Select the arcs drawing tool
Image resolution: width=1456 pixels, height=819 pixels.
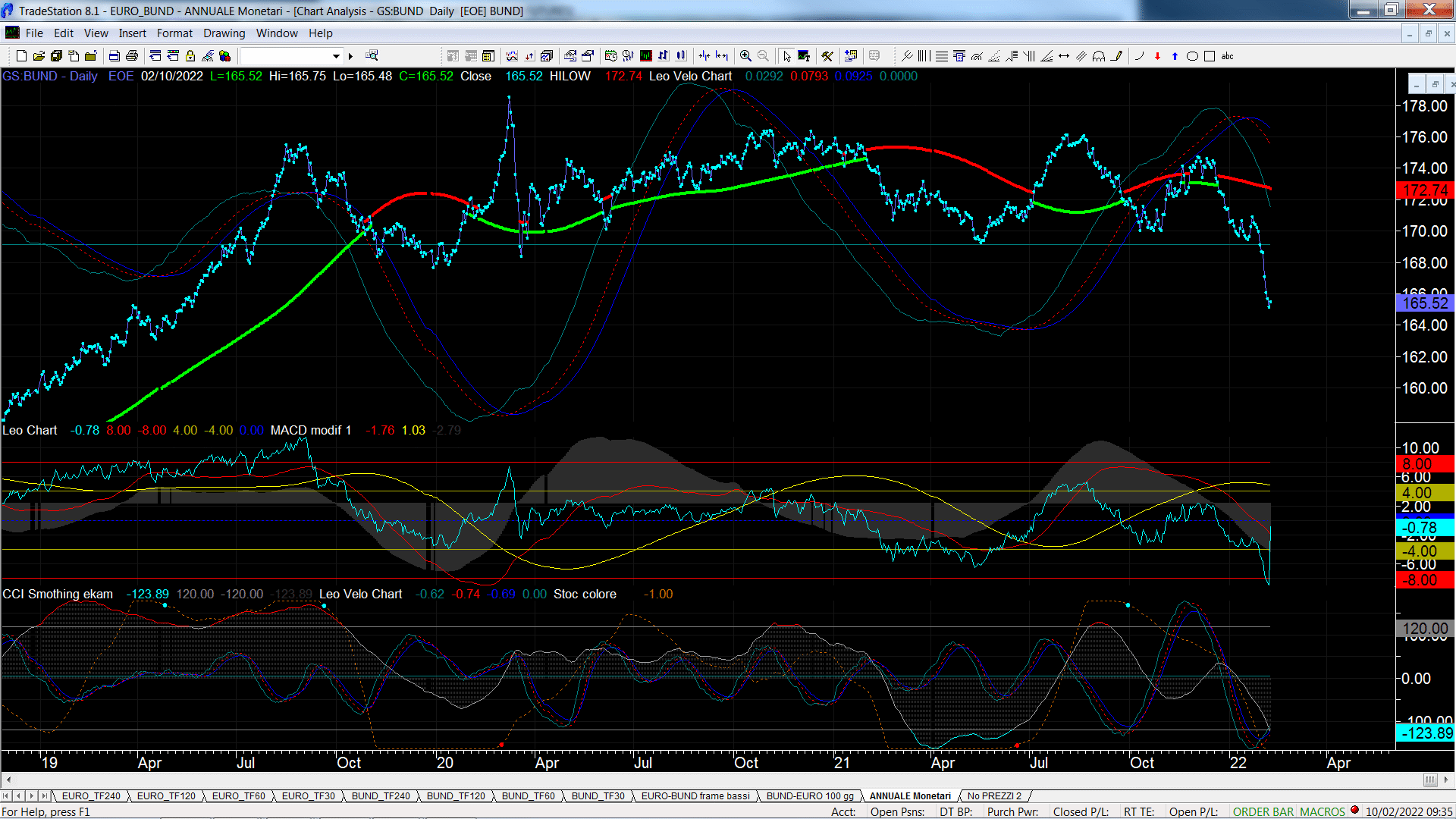1099,56
